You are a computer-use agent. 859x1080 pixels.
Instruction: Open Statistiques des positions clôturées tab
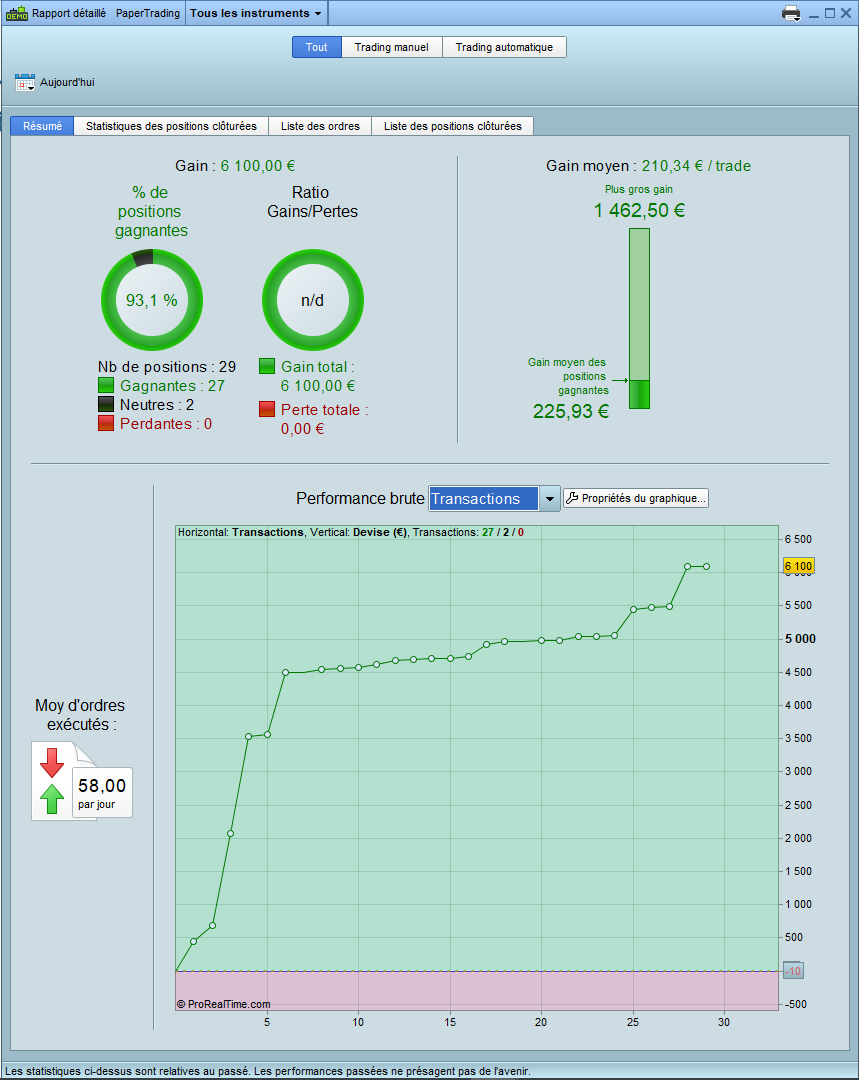coord(171,126)
